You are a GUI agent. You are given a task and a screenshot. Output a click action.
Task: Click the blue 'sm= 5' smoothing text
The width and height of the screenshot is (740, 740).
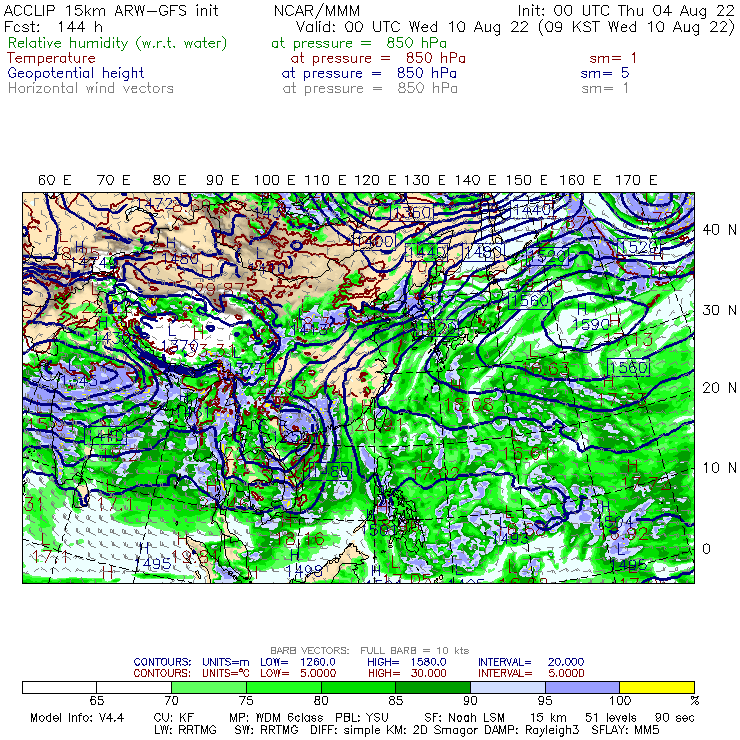click(x=605, y=73)
